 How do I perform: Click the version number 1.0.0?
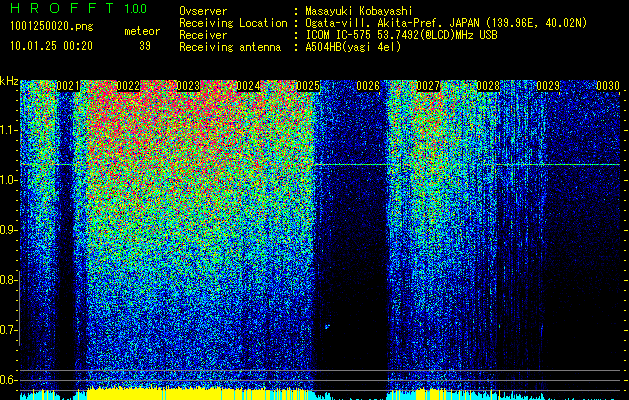coord(136,8)
